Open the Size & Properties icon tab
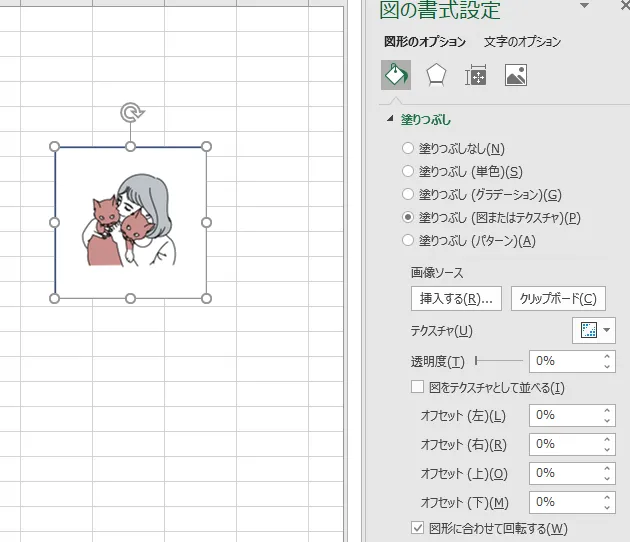630x542 pixels. click(476, 75)
